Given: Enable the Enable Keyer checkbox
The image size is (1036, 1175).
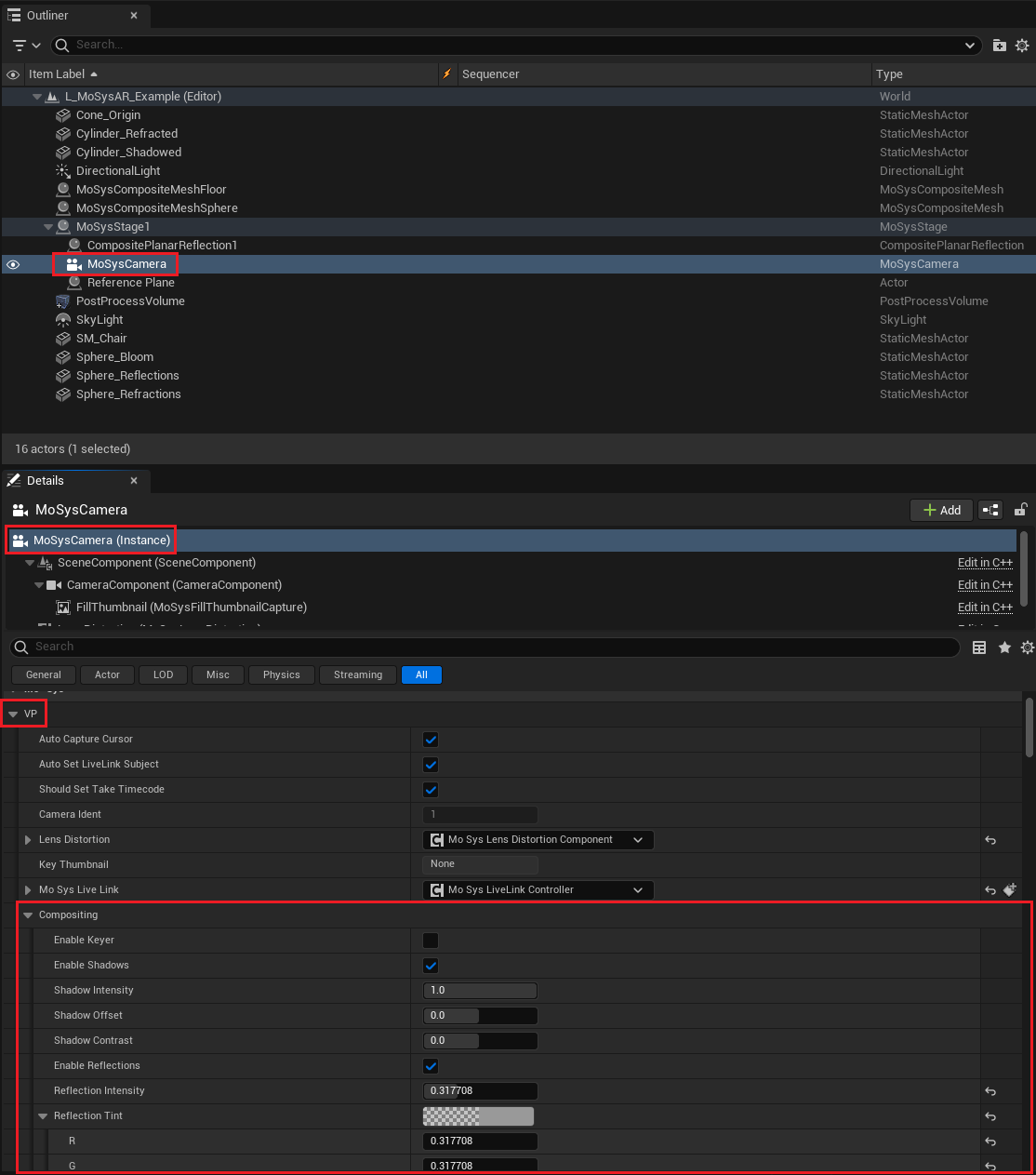Looking at the screenshot, I should (430, 940).
